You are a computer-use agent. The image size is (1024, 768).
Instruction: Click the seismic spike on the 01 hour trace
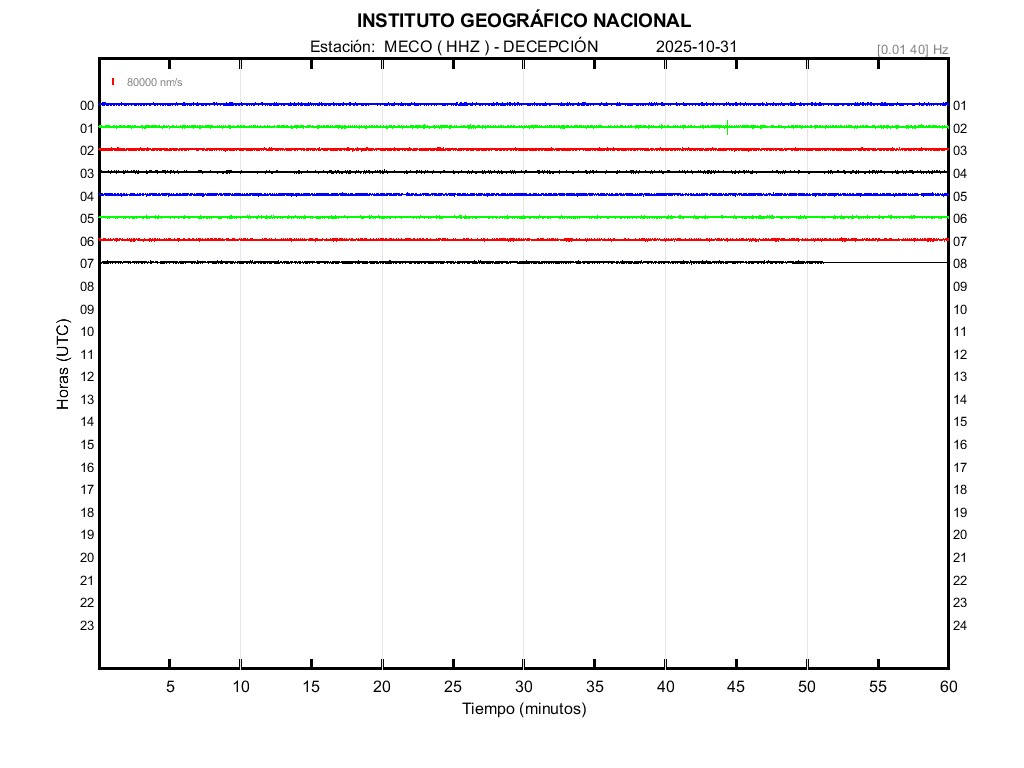(727, 127)
